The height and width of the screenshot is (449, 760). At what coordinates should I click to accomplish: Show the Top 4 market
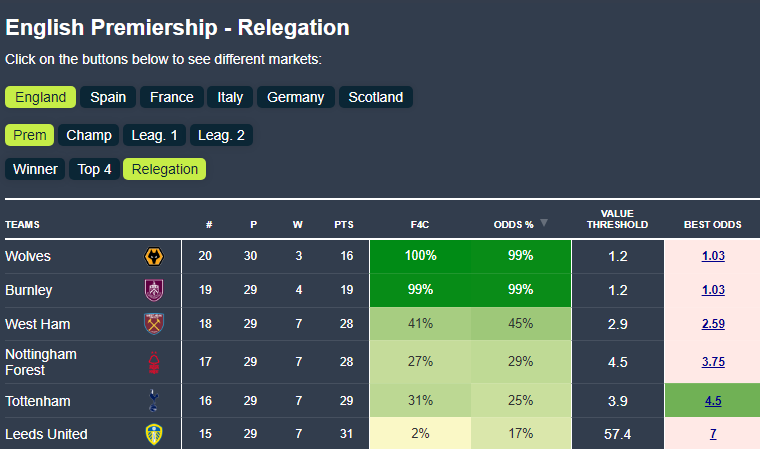[95, 169]
